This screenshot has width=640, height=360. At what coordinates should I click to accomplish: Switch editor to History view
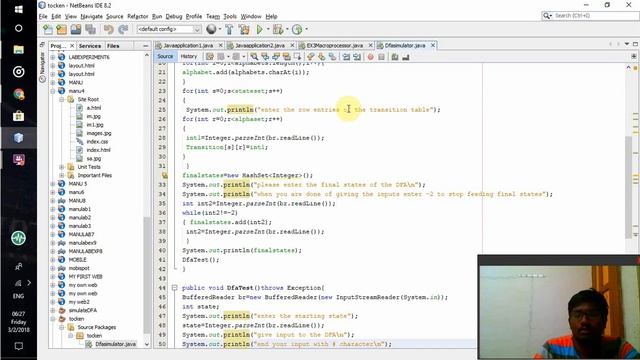[x=189, y=56]
